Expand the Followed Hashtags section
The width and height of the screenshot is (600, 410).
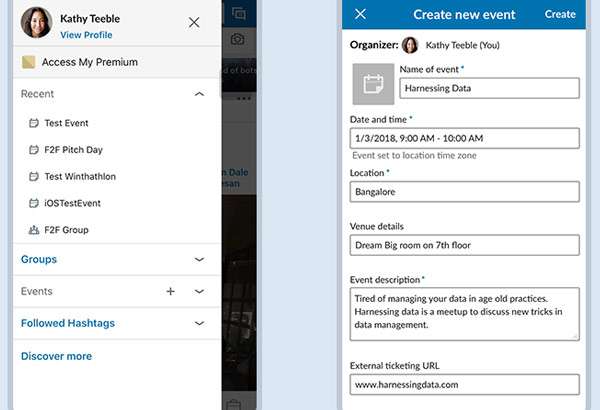click(x=199, y=323)
